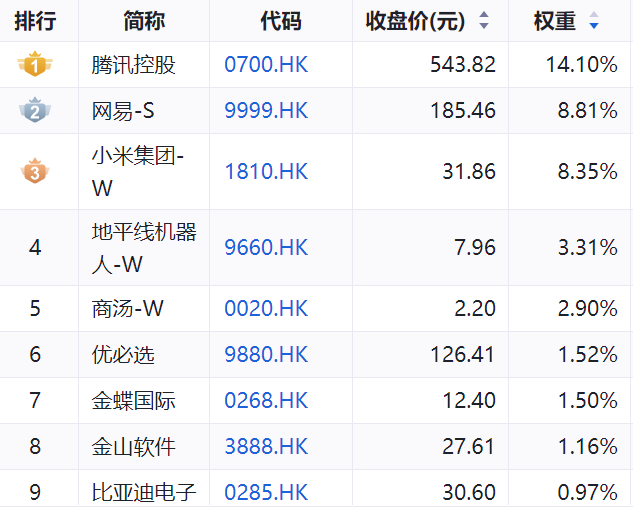Click the closing price 185.46

463,111
